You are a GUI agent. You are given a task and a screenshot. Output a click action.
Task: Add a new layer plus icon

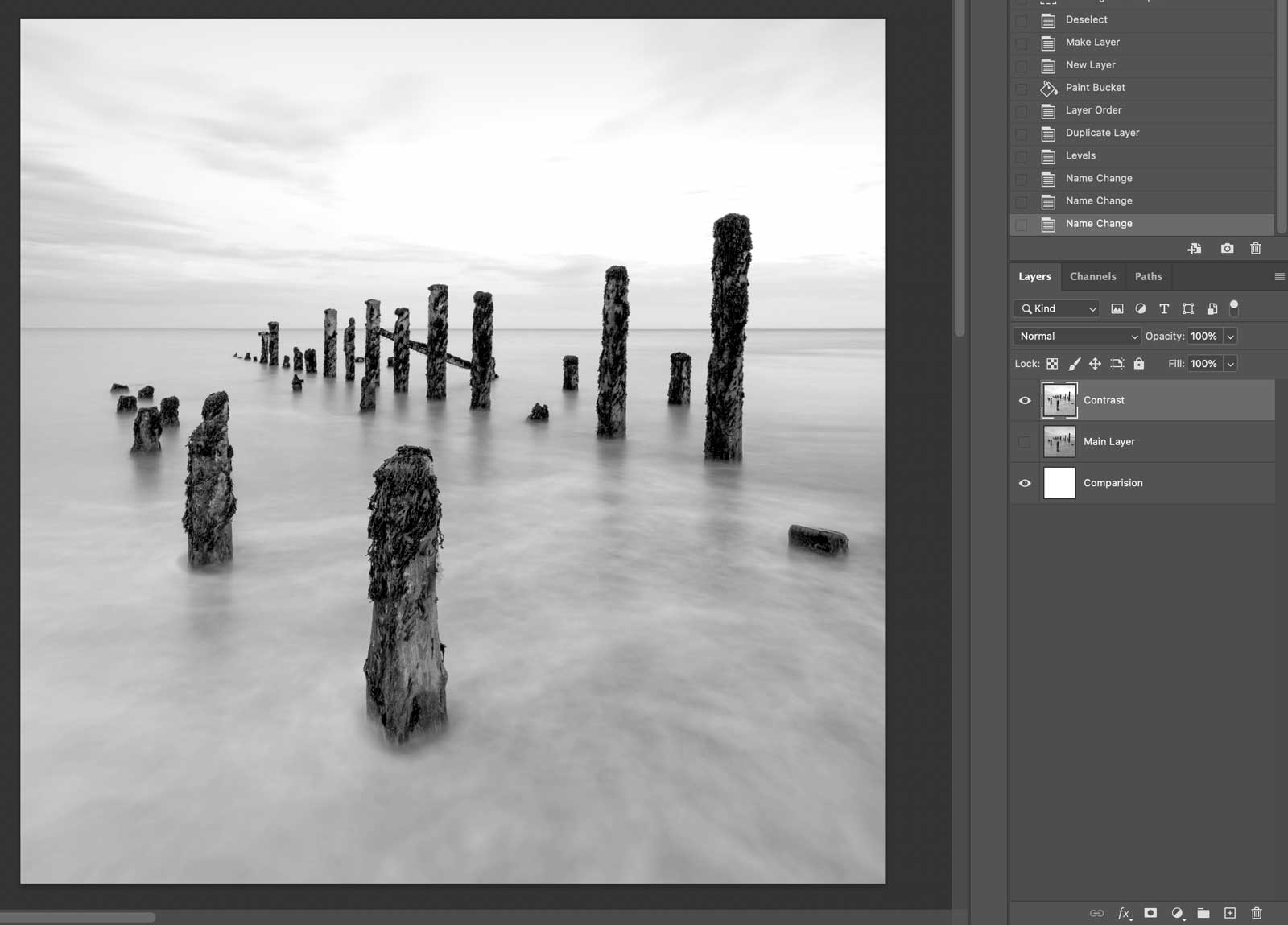(x=1230, y=913)
